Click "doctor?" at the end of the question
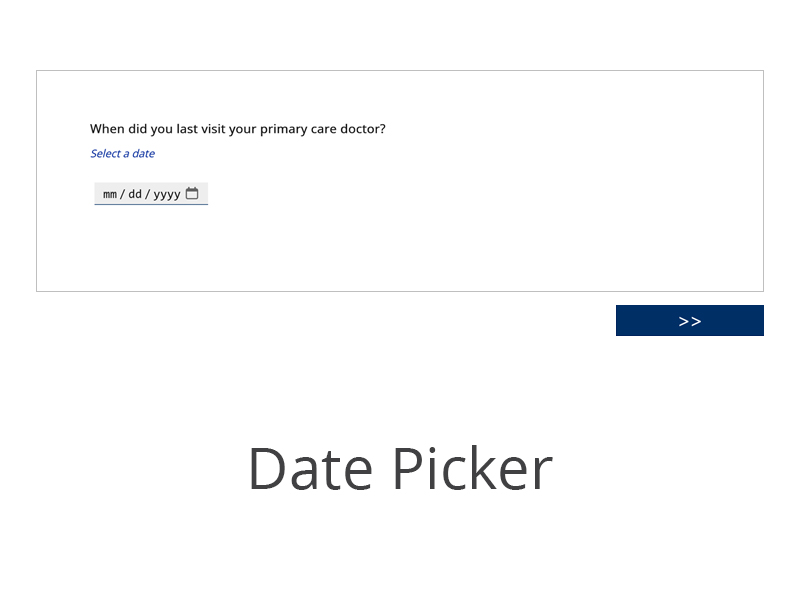 363,129
